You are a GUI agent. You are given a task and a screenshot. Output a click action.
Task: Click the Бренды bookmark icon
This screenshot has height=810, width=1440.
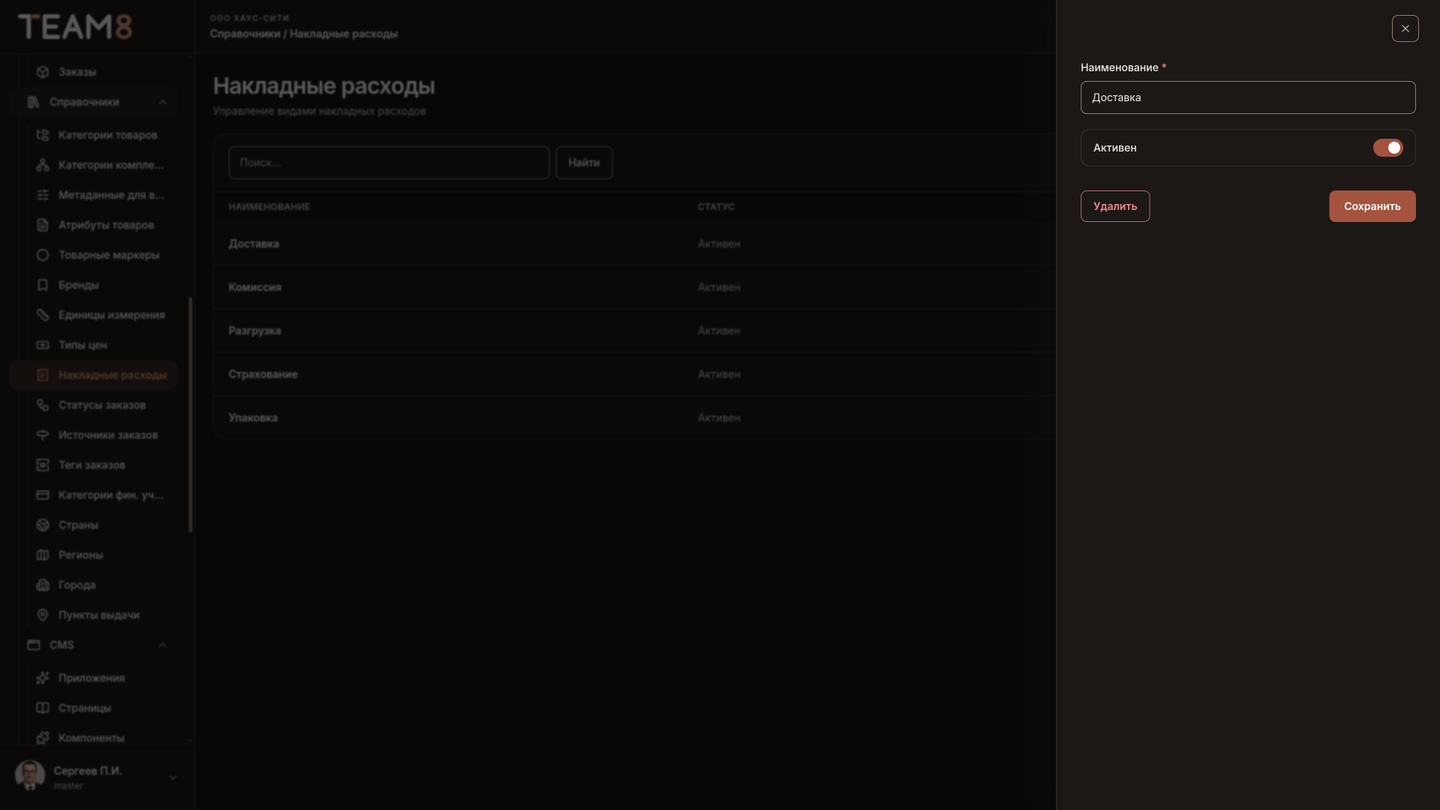point(42,285)
